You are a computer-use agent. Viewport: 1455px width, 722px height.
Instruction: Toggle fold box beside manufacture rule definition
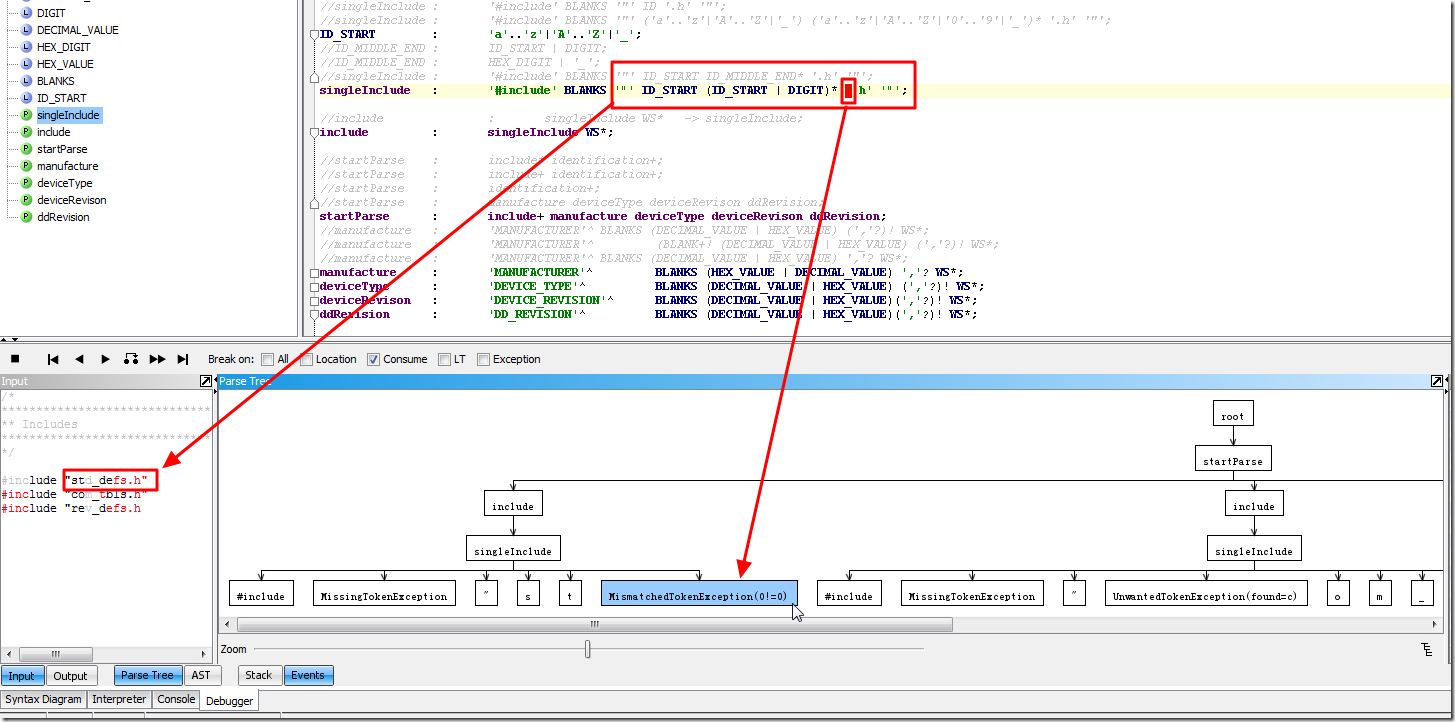[x=314, y=273]
